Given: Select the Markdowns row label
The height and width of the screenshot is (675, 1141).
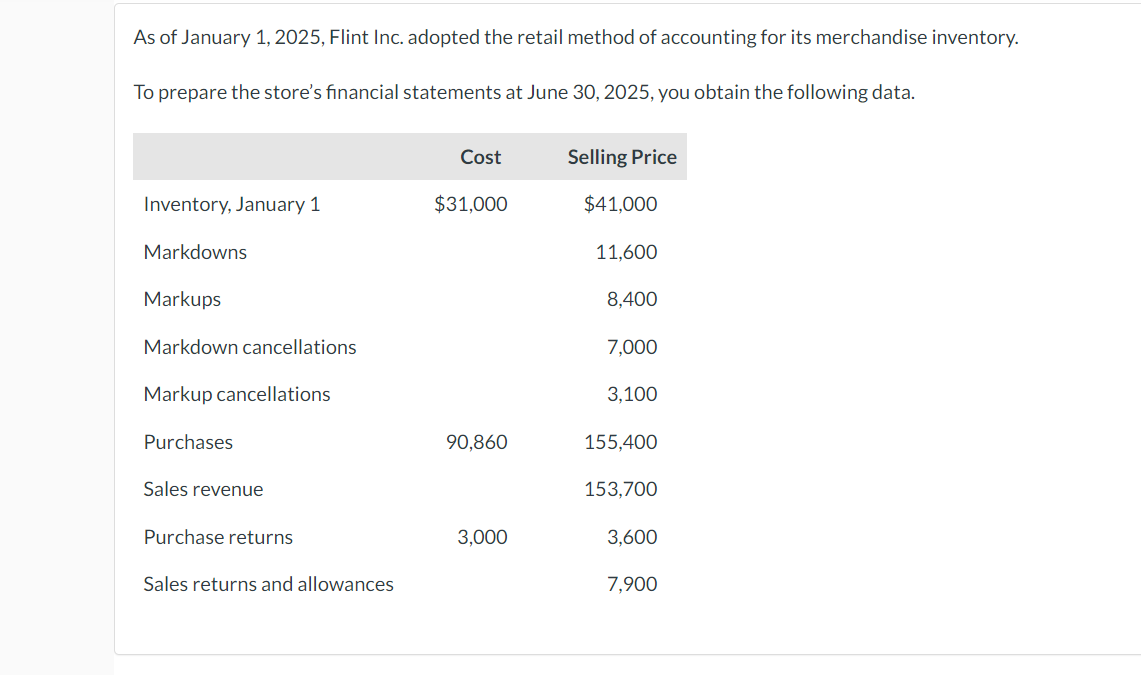Looking at the screenshot, I should click(x=195, y=252).
